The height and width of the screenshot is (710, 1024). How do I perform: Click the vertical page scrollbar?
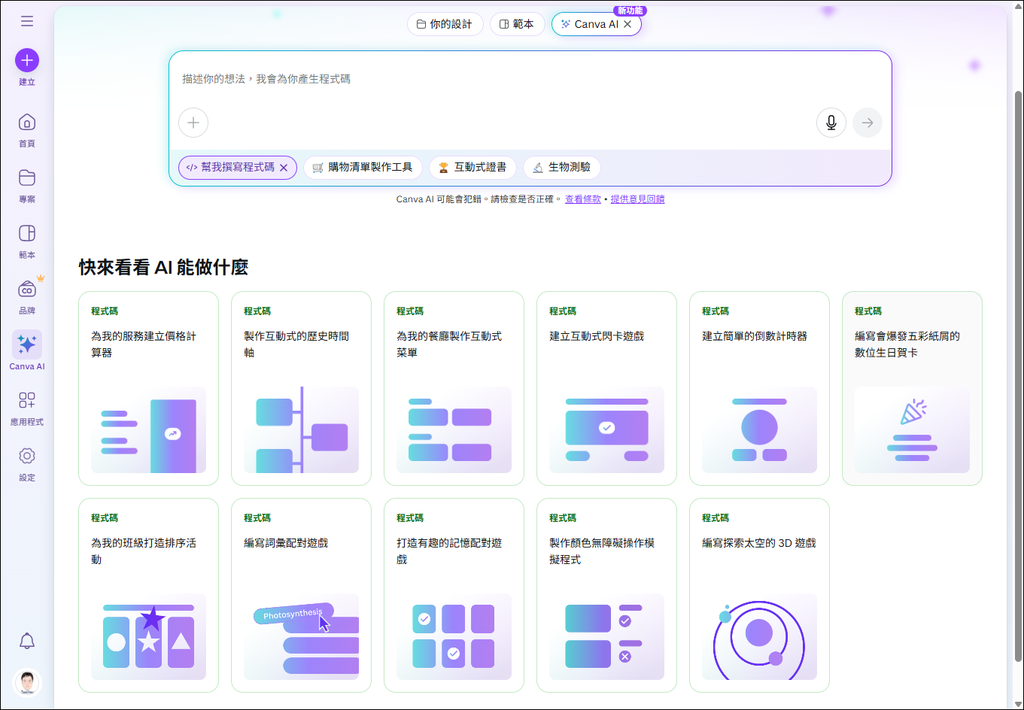[1018, 376]
